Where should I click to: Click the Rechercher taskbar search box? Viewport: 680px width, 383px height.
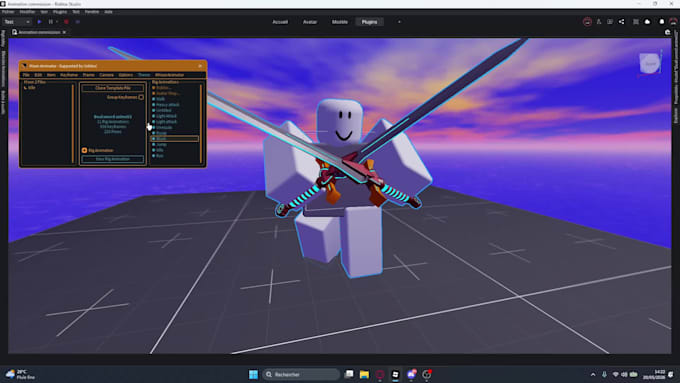click(301, 374)
